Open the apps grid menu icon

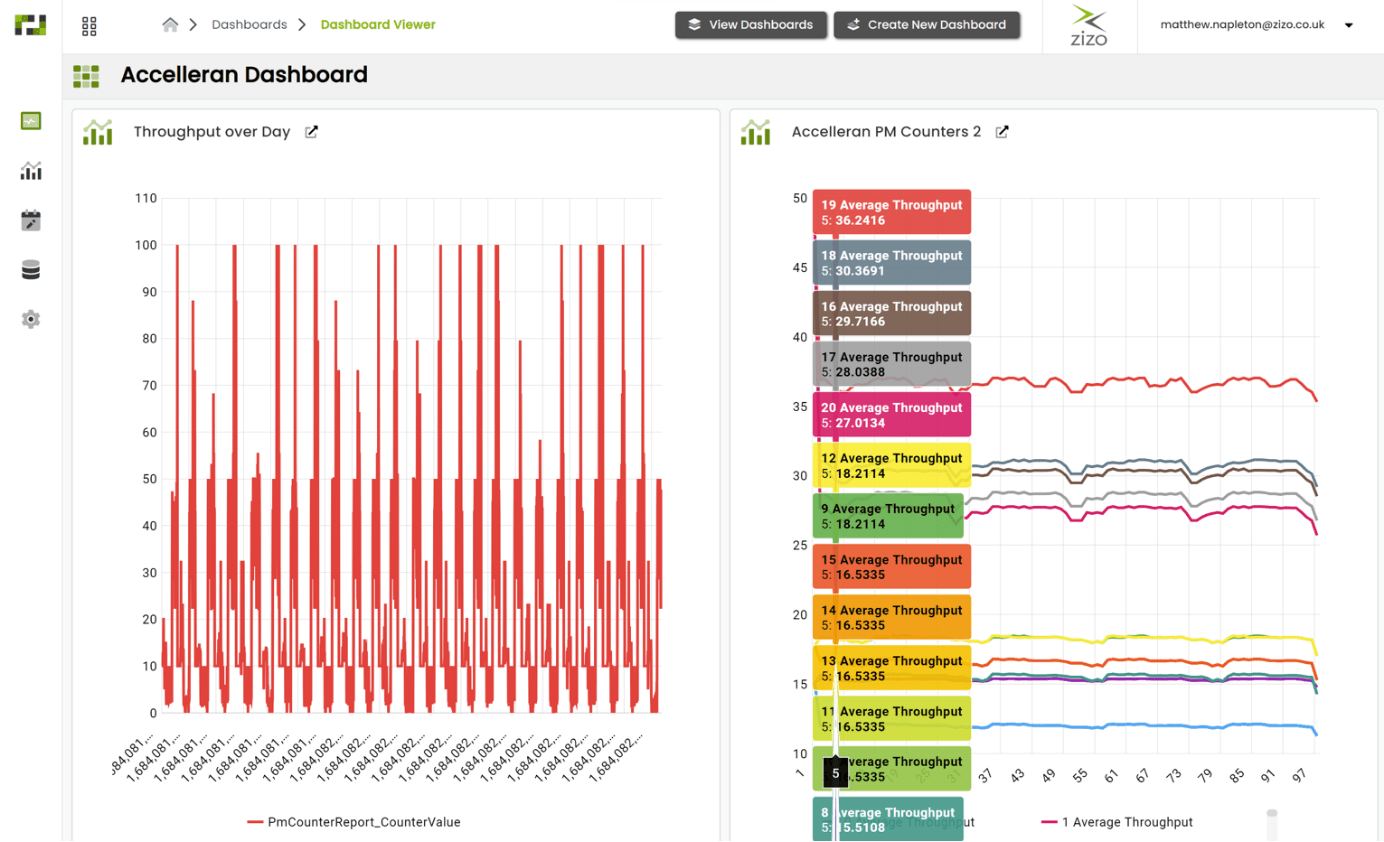click(89, 26)
